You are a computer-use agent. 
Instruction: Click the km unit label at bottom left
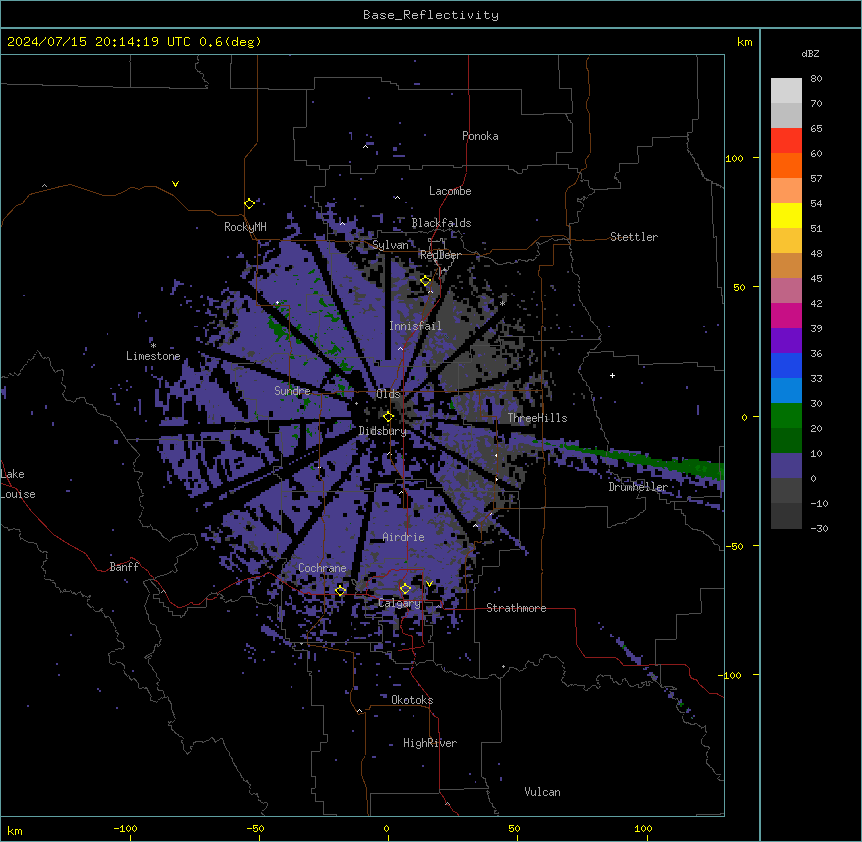[15, 831]
